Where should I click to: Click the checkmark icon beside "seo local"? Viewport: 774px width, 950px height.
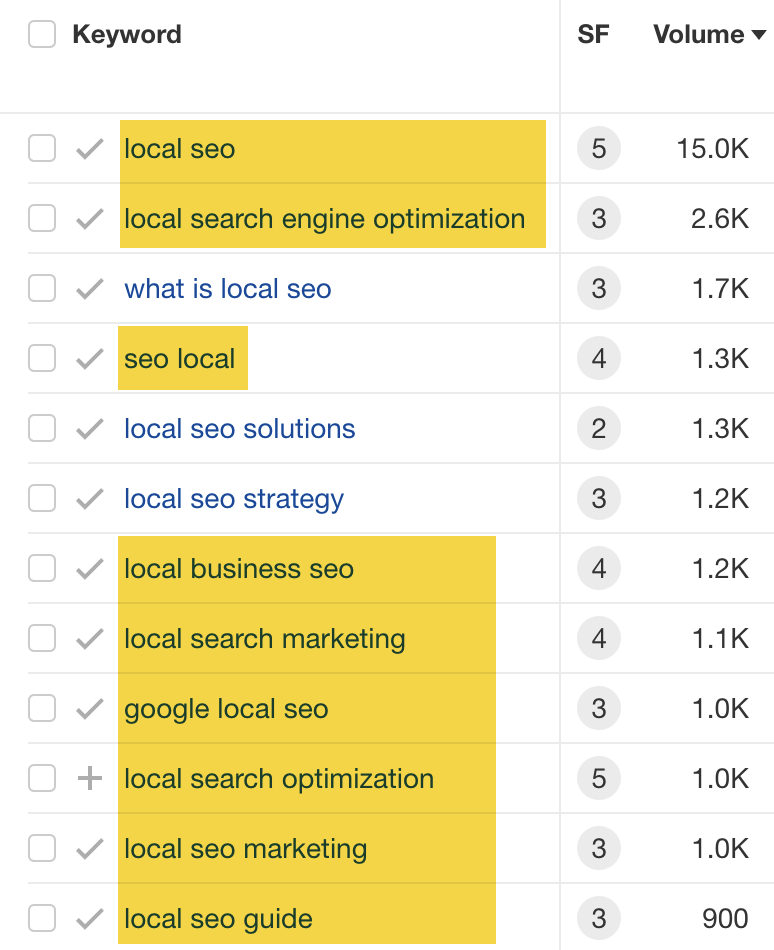87,358
